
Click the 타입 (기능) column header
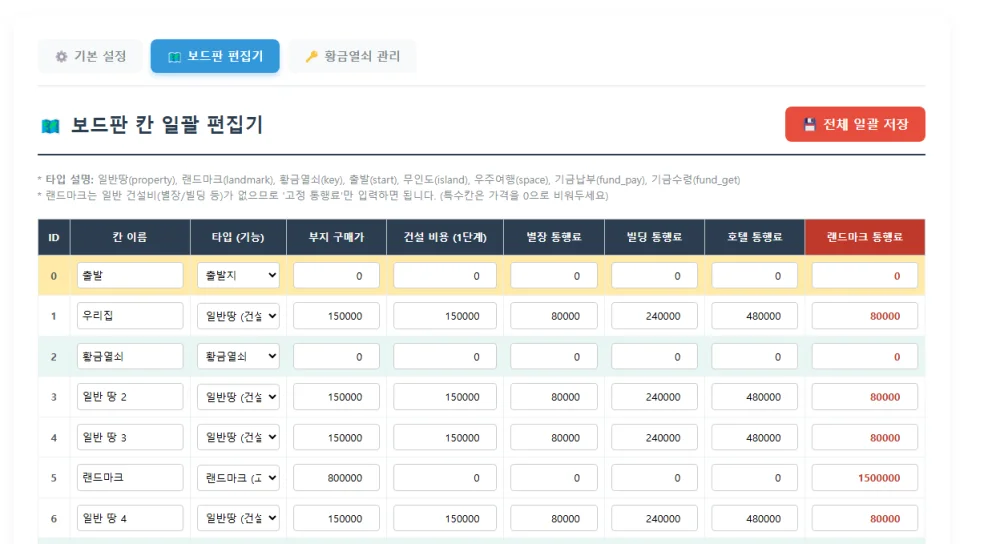[x=238, y=237]
